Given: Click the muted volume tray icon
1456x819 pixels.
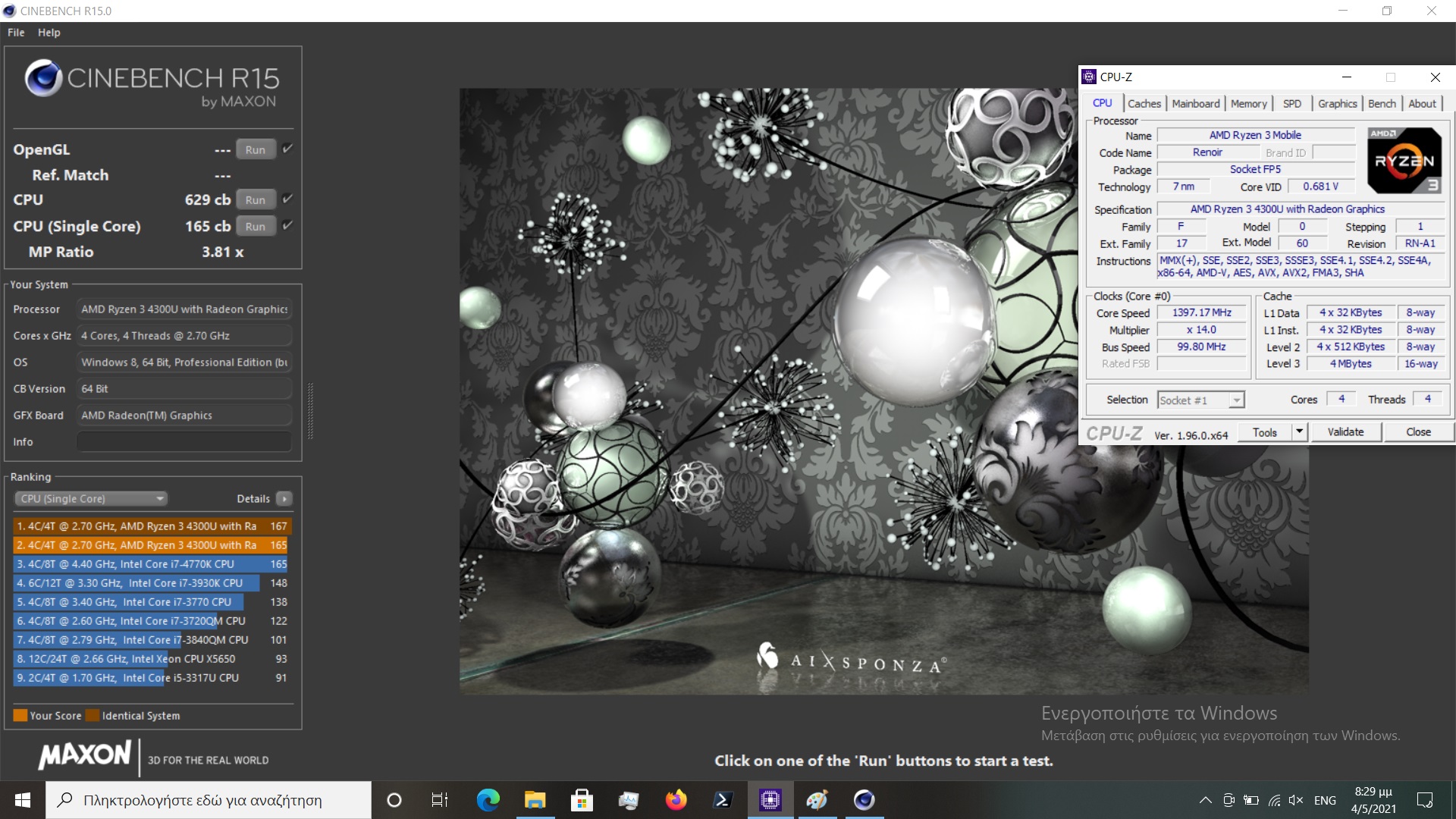Looking at the screenshot, I should (x=1296, y=800).
